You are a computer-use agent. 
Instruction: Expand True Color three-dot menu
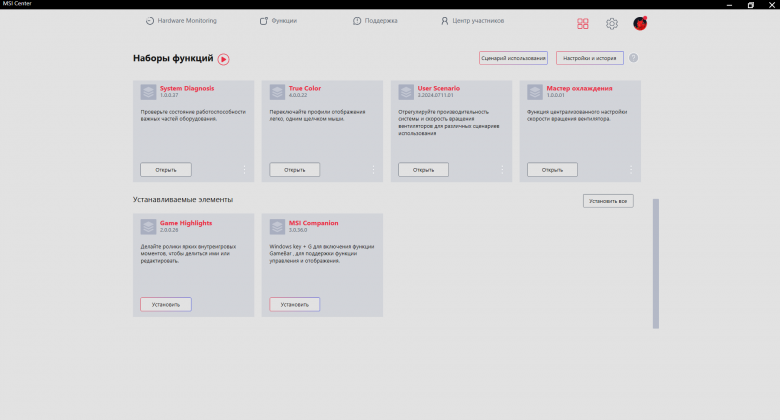pos(373,170)
